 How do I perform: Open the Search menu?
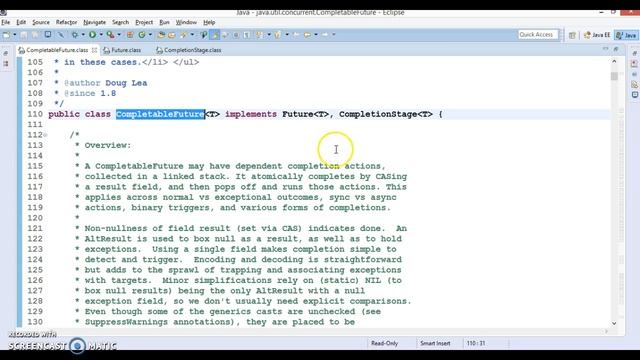[x=120, y=22]
